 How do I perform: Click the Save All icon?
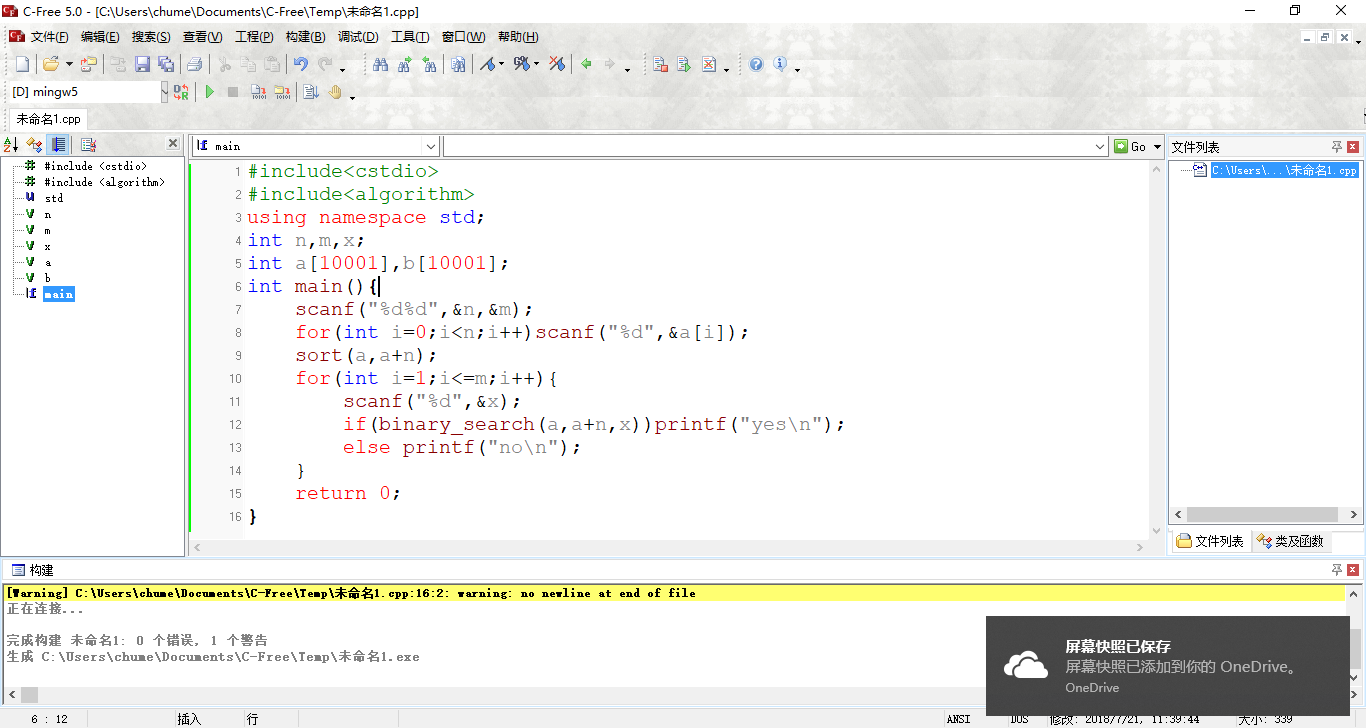(x=165, y=64)
